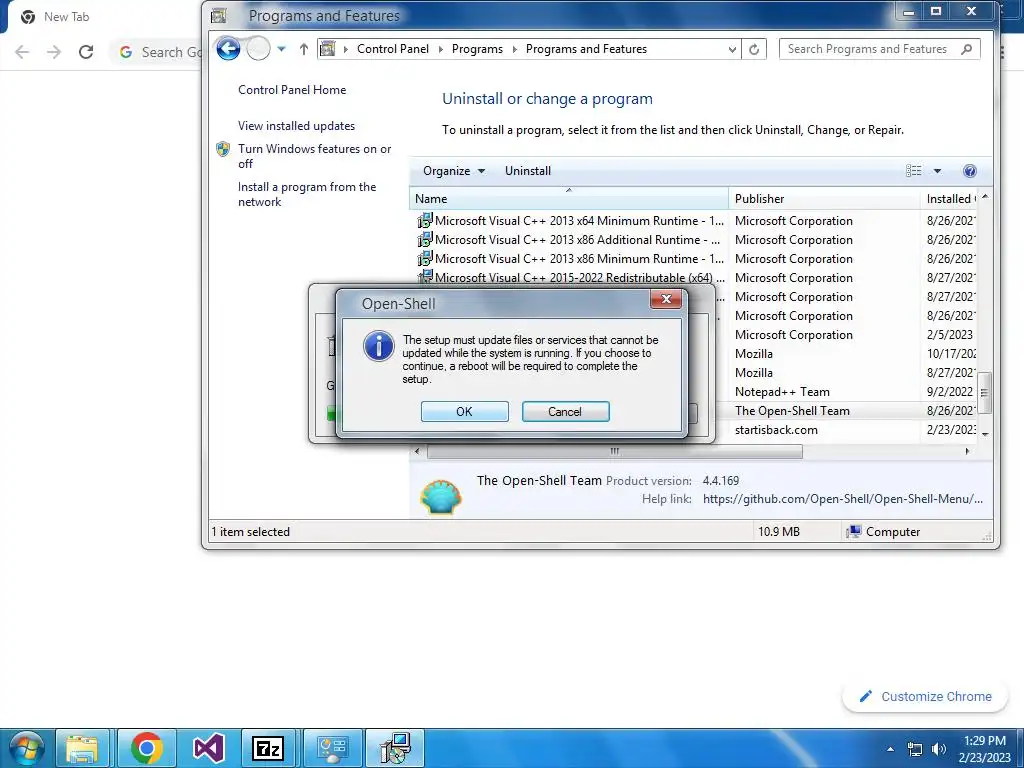
Task: Click the vertical scrollbar thumb
Action: tap(985, 392)
